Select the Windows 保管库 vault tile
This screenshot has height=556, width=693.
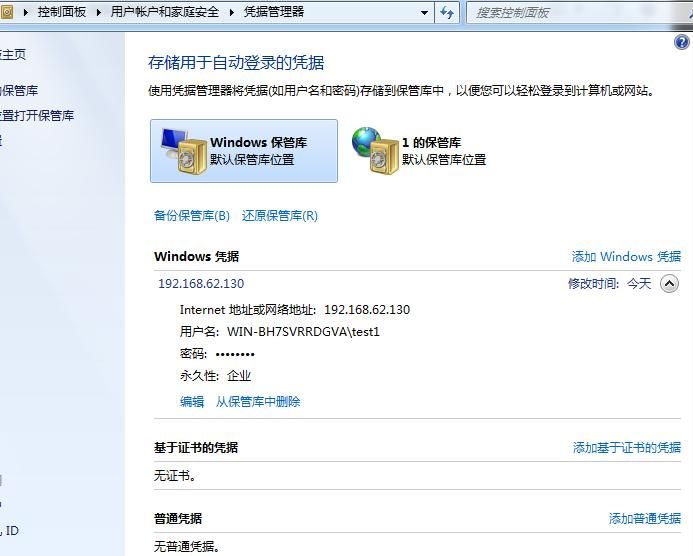pyautogui.click(x=244, y=151)
